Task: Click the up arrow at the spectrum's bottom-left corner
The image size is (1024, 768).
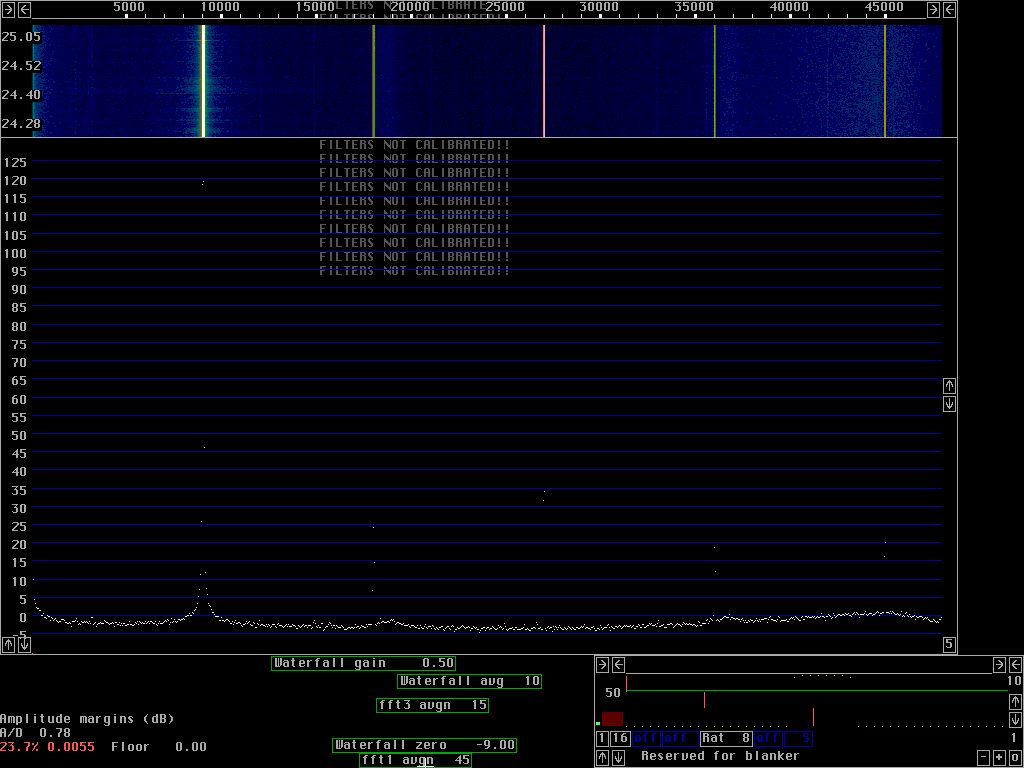Action: coord(8,645)
